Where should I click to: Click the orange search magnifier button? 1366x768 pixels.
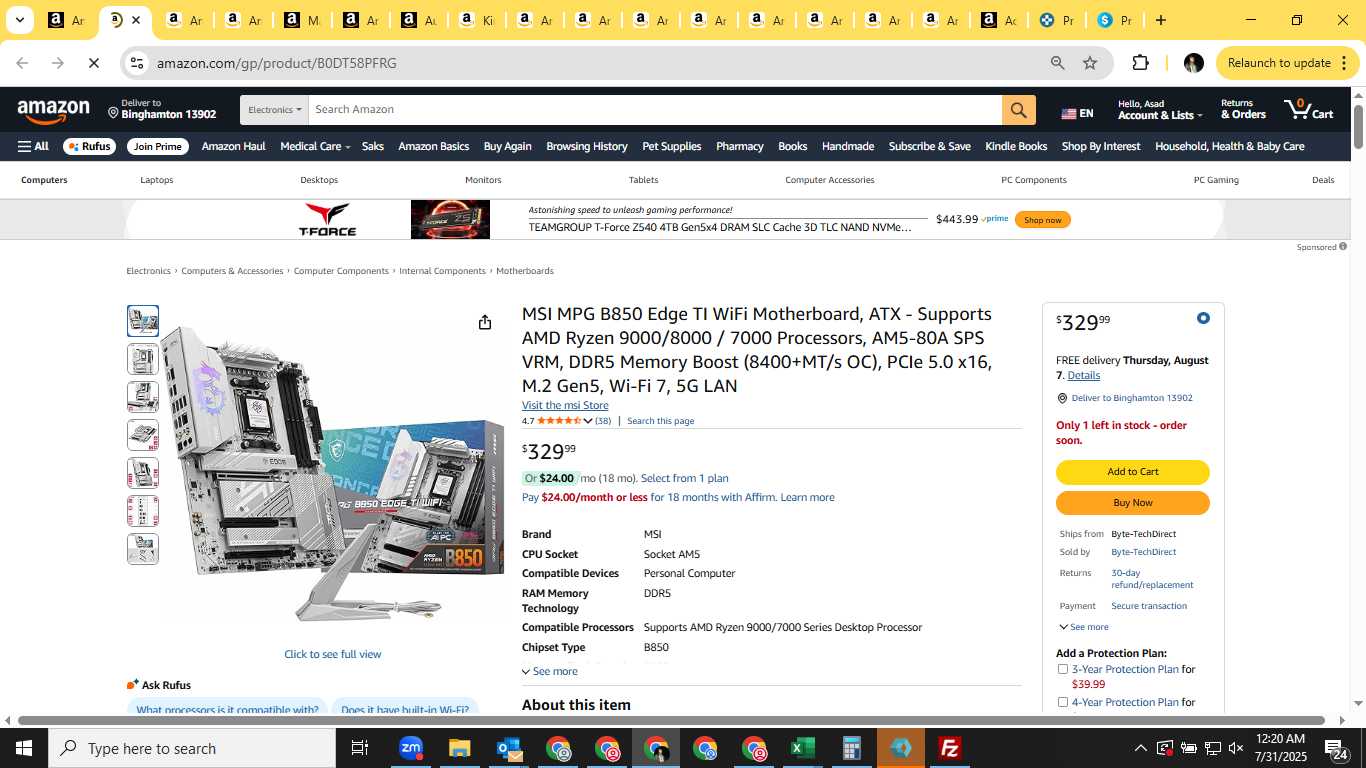pos(1018,110)
